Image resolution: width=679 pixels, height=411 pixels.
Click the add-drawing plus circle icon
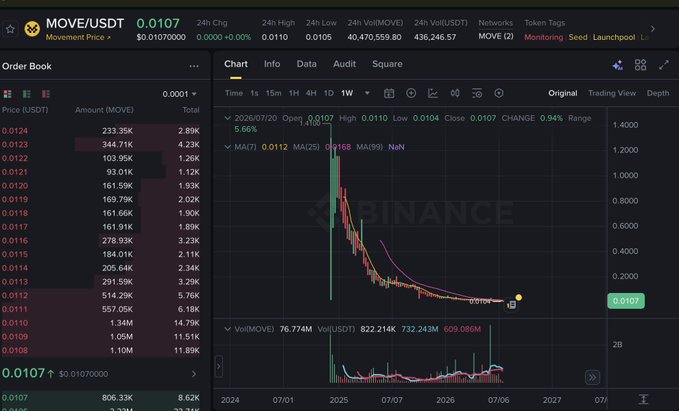tap(411, 93)
